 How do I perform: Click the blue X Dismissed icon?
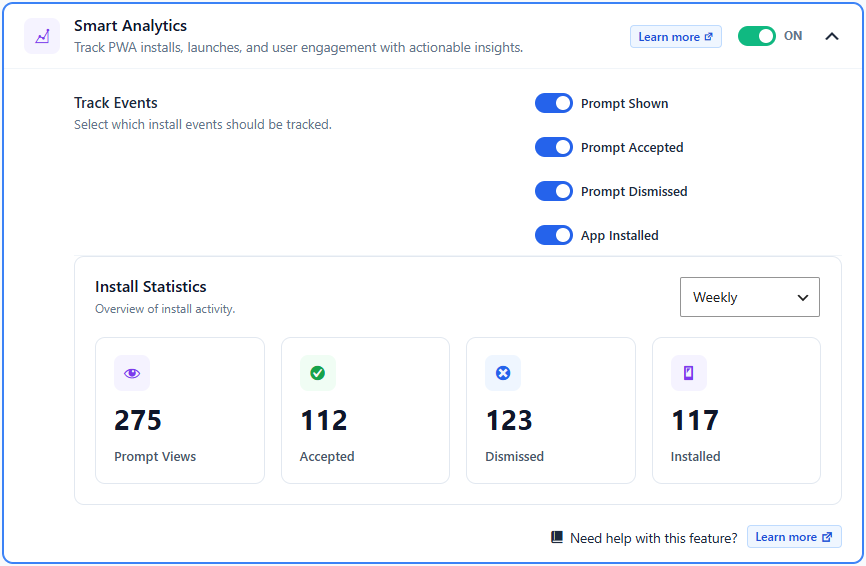[x=503, y=373]
